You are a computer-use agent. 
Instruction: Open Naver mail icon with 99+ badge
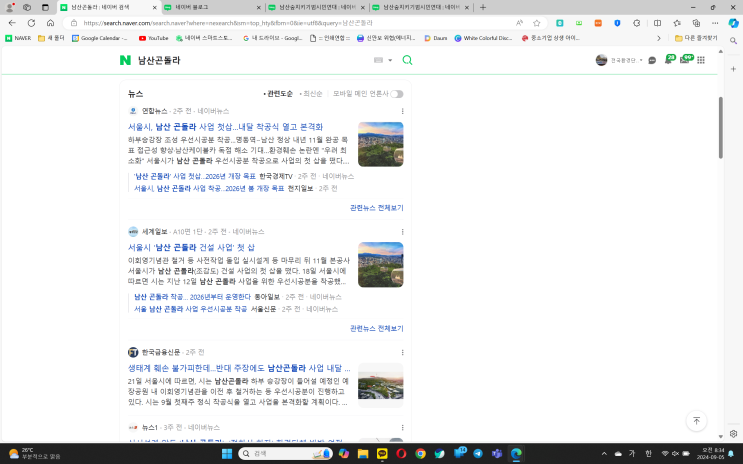pyautogui.click(x=685, y=60)
